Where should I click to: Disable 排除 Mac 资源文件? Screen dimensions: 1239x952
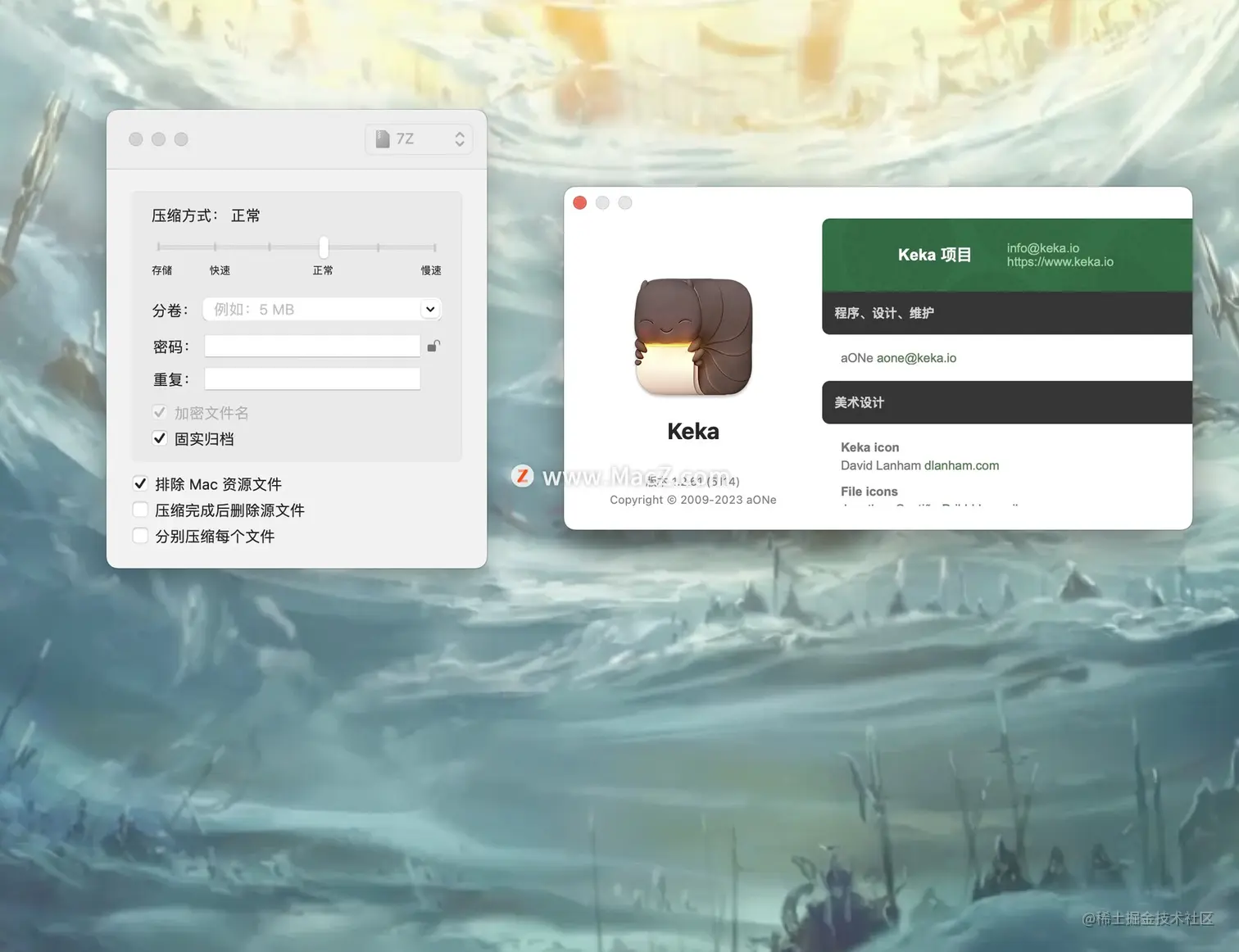[140, 483]
